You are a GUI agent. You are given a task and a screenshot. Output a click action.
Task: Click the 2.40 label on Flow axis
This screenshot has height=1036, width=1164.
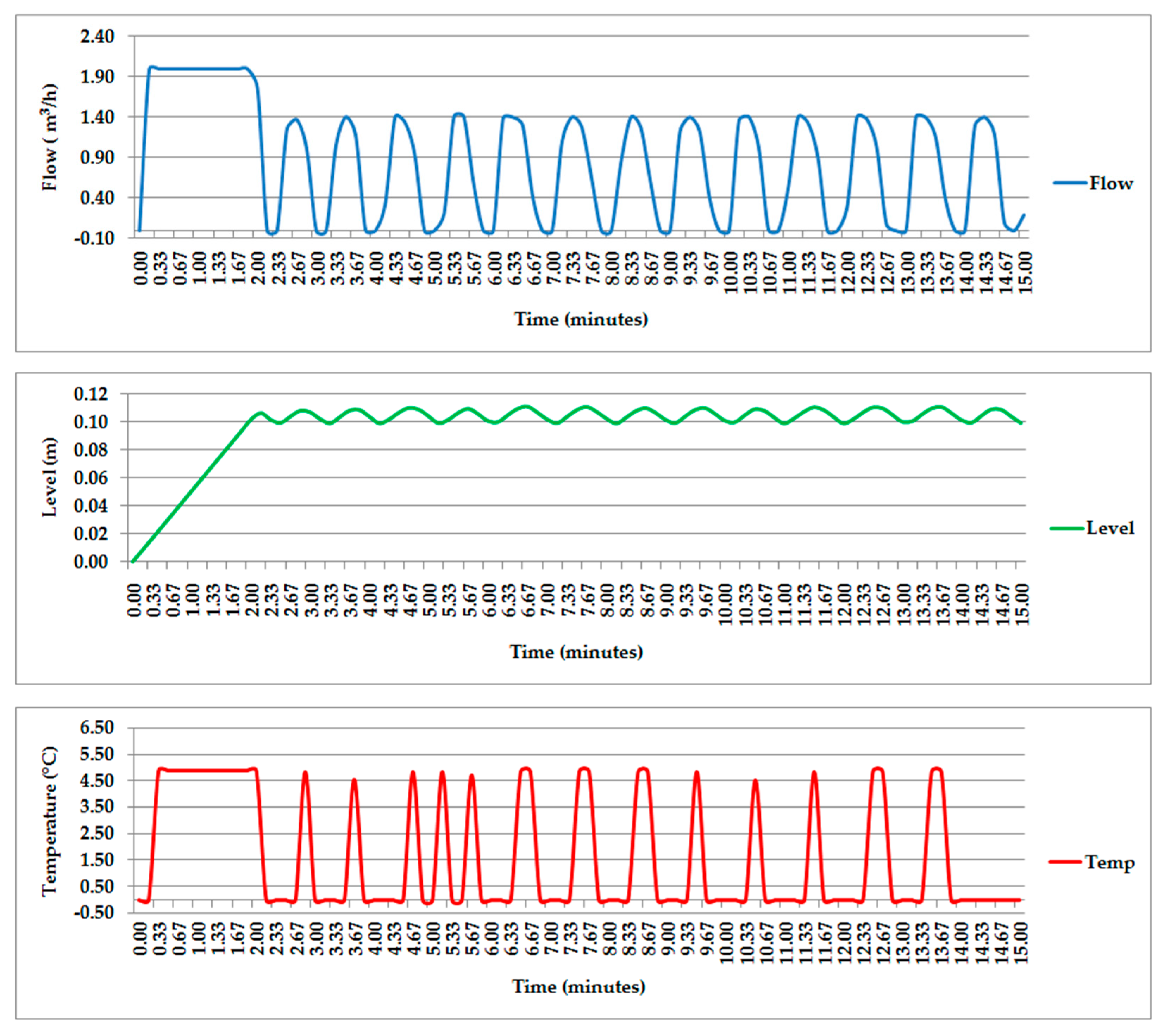pos(98,36)
